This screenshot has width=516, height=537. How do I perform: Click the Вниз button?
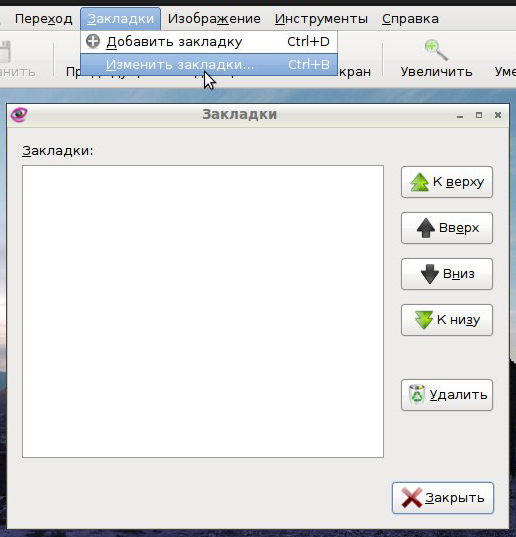(x=447, y=274)
